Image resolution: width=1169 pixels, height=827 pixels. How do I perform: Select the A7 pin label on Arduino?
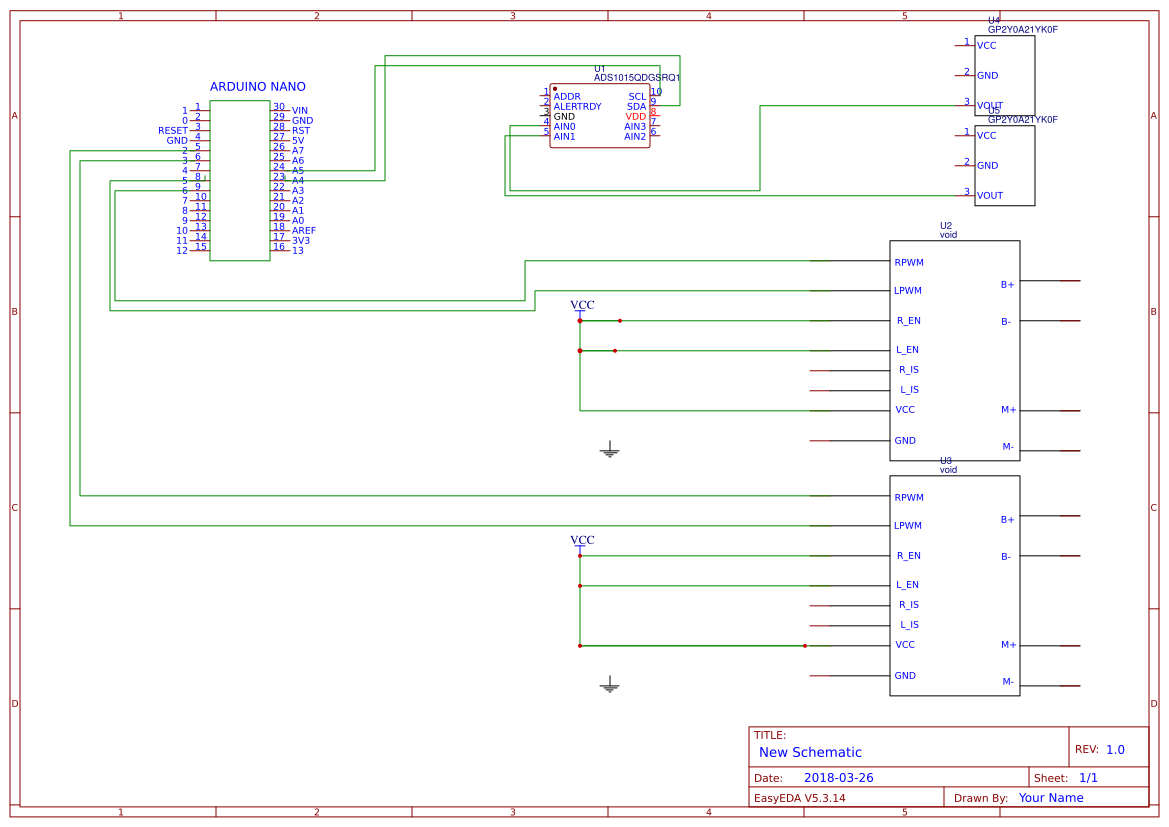tap(298, 151)
